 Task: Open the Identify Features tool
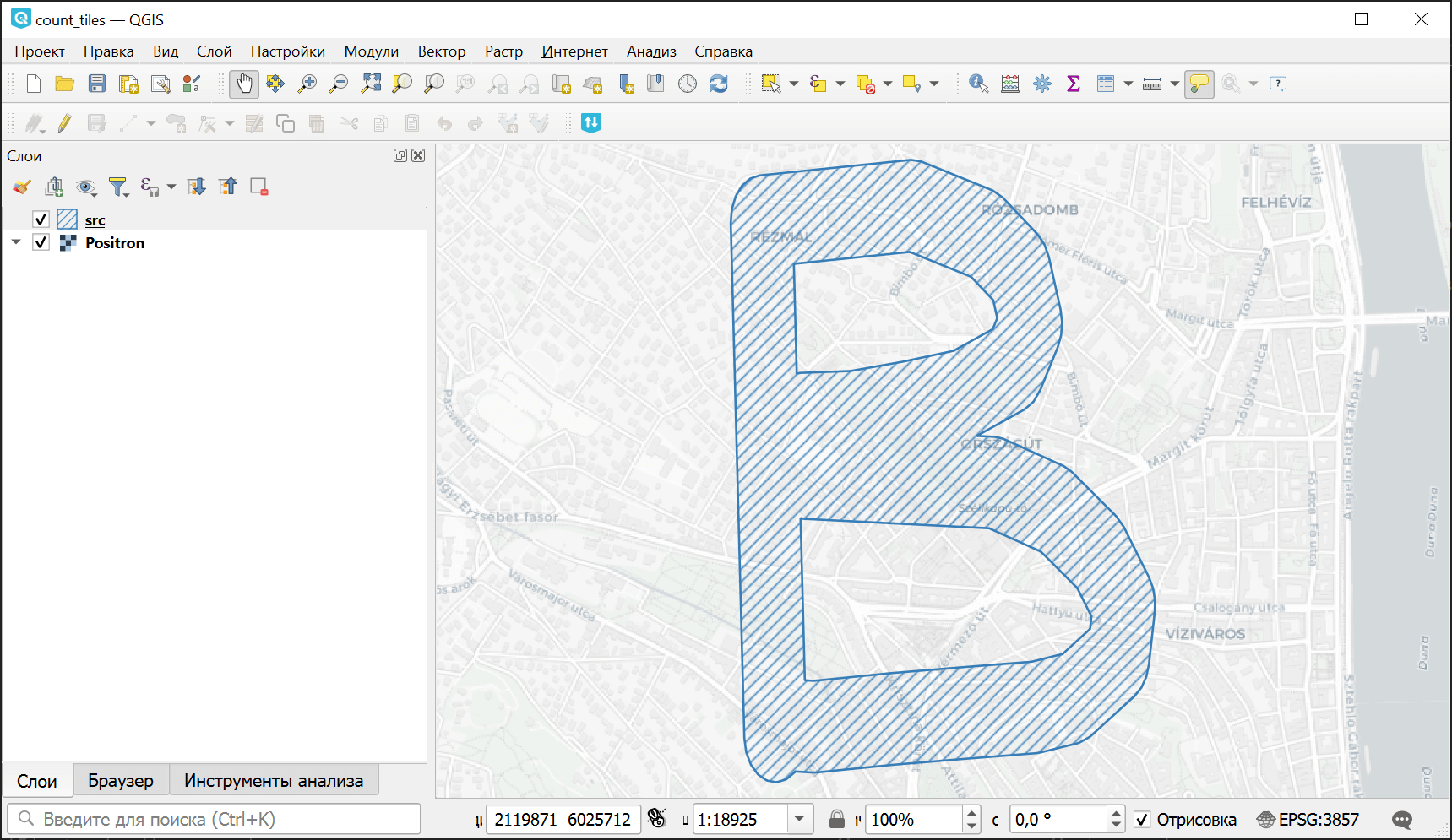pos(978,84)
